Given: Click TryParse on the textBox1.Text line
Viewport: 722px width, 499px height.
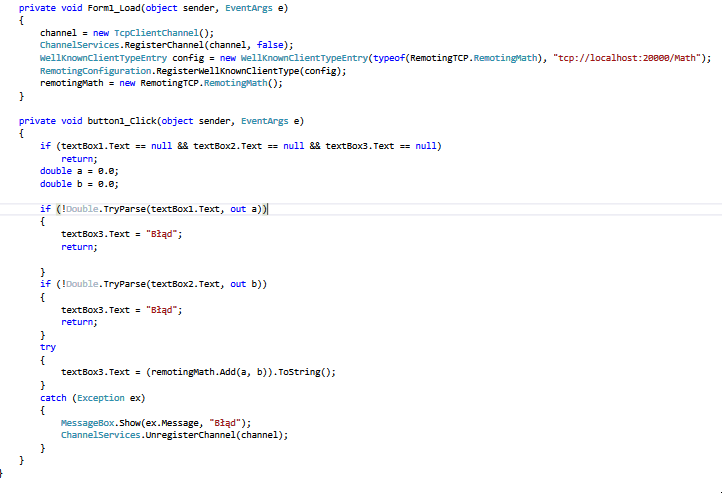Looking at the screenshot, I should pos(124,209).
